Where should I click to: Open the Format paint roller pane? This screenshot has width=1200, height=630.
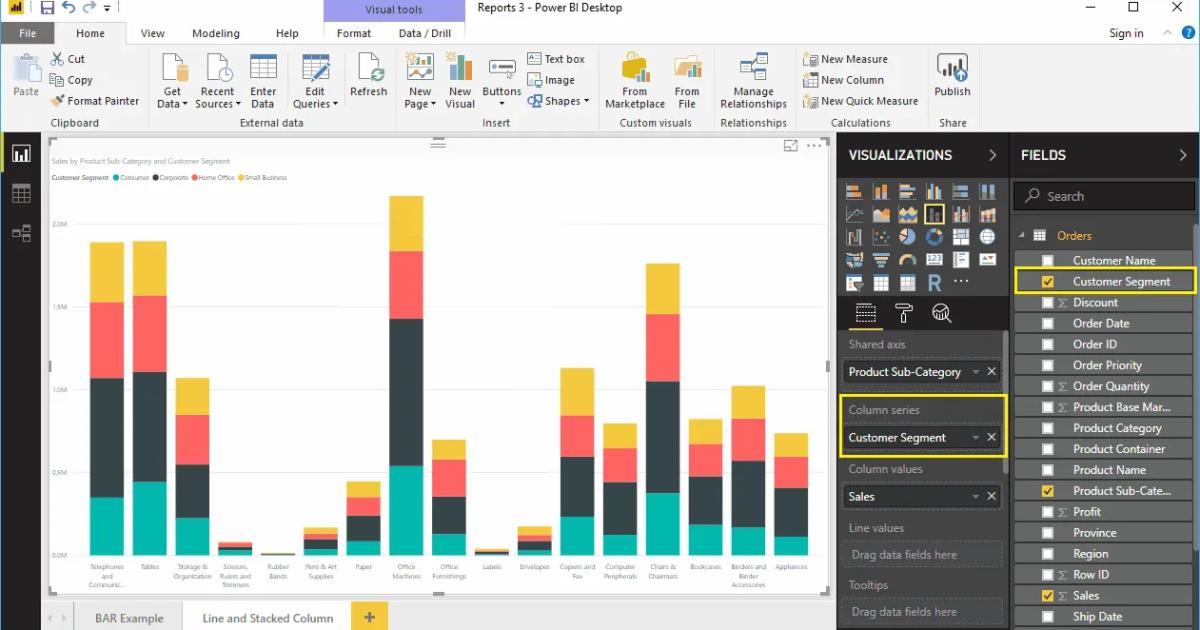coord(903,312)
